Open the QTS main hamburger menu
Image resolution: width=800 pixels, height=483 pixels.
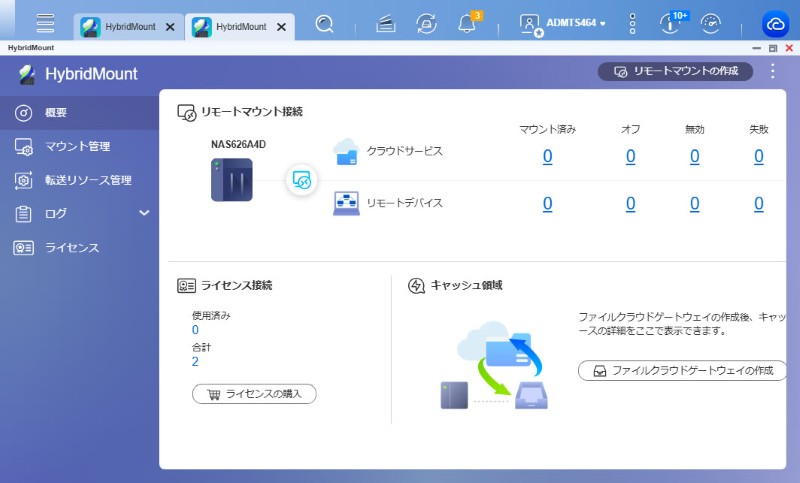[x=44, y=24]
